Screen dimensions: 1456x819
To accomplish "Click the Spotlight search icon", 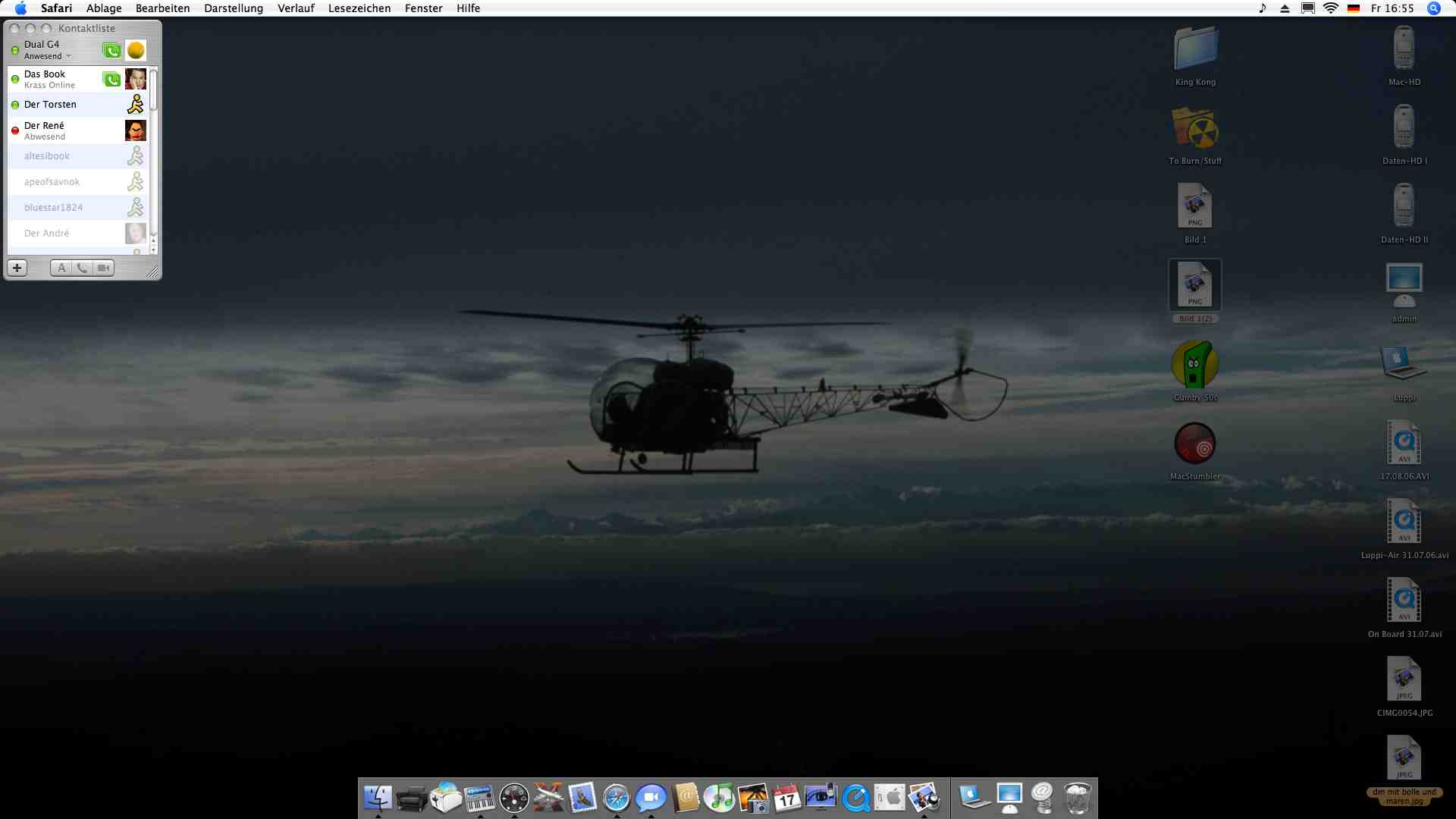I will pos(1433,8).
